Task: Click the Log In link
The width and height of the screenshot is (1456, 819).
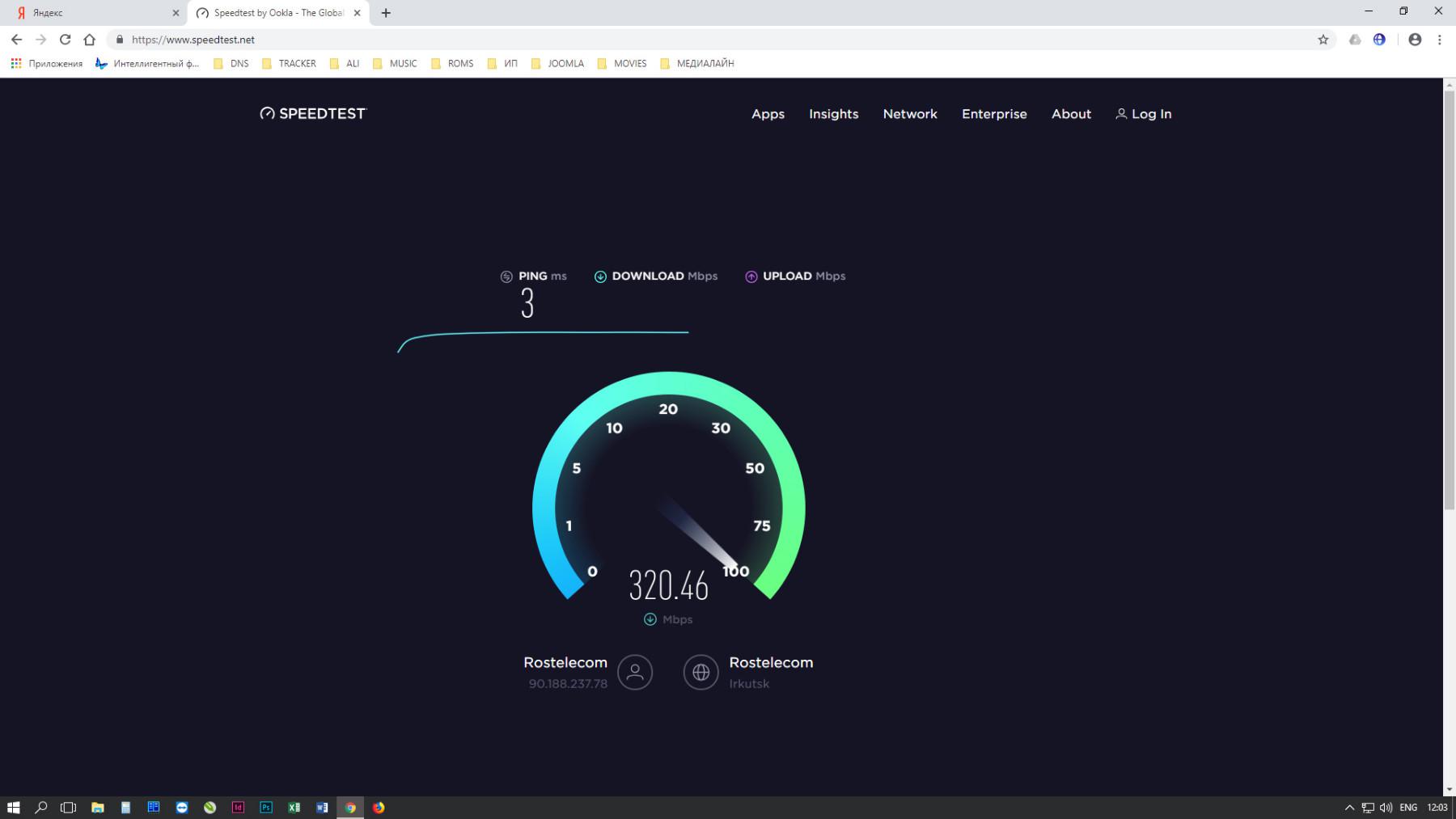Action: tap(1144, 114)
